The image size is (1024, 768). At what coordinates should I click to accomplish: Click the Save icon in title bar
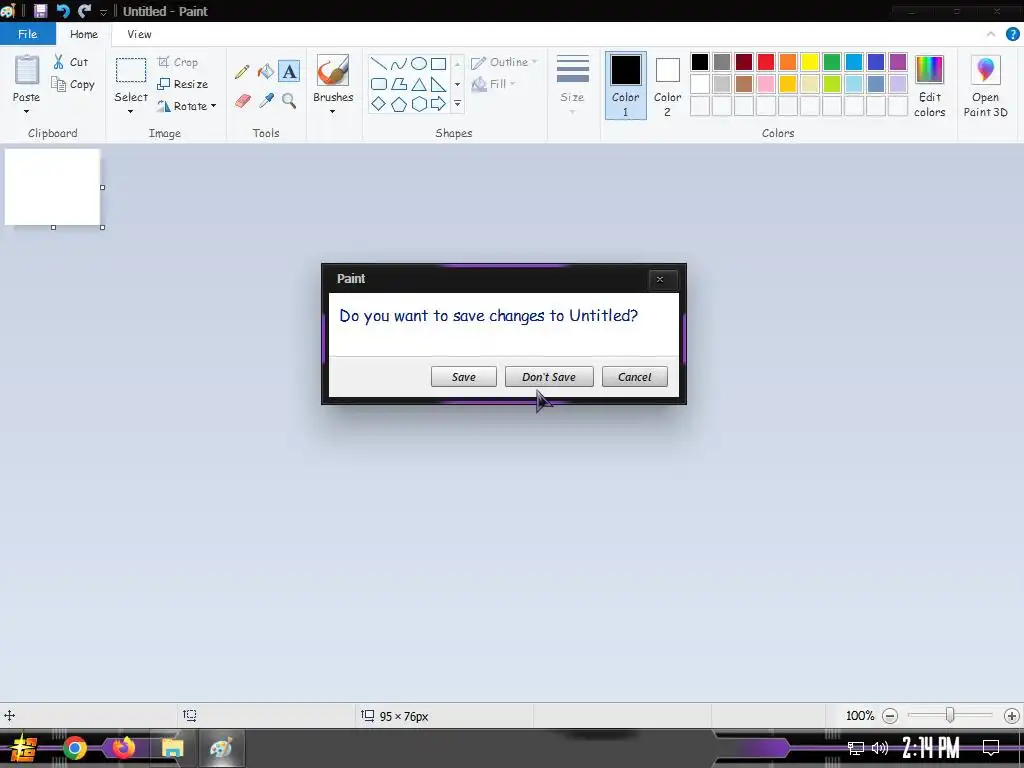click(x=40, y=11)
